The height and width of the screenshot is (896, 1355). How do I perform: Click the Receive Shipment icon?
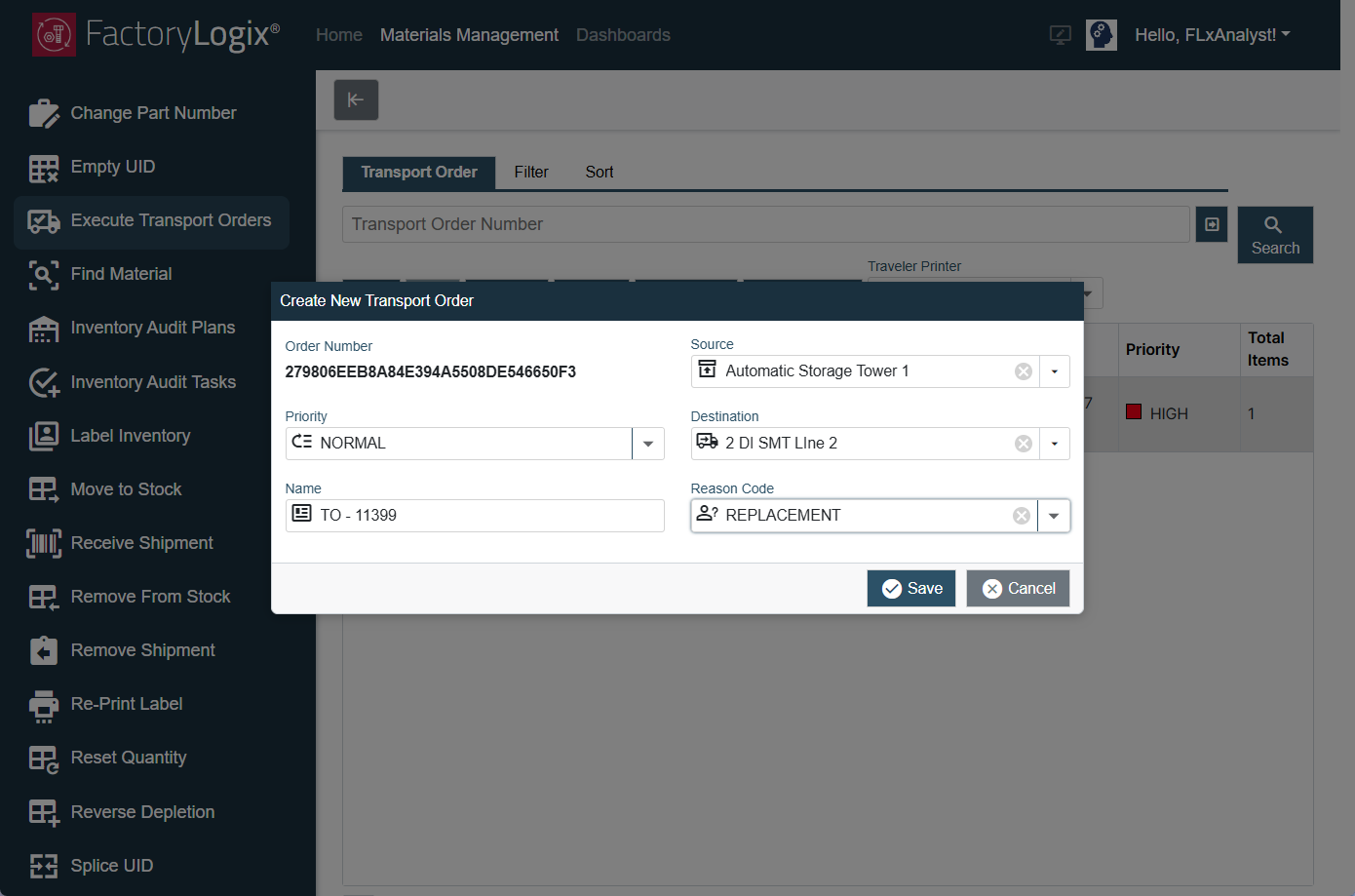(x=44, y=543)
